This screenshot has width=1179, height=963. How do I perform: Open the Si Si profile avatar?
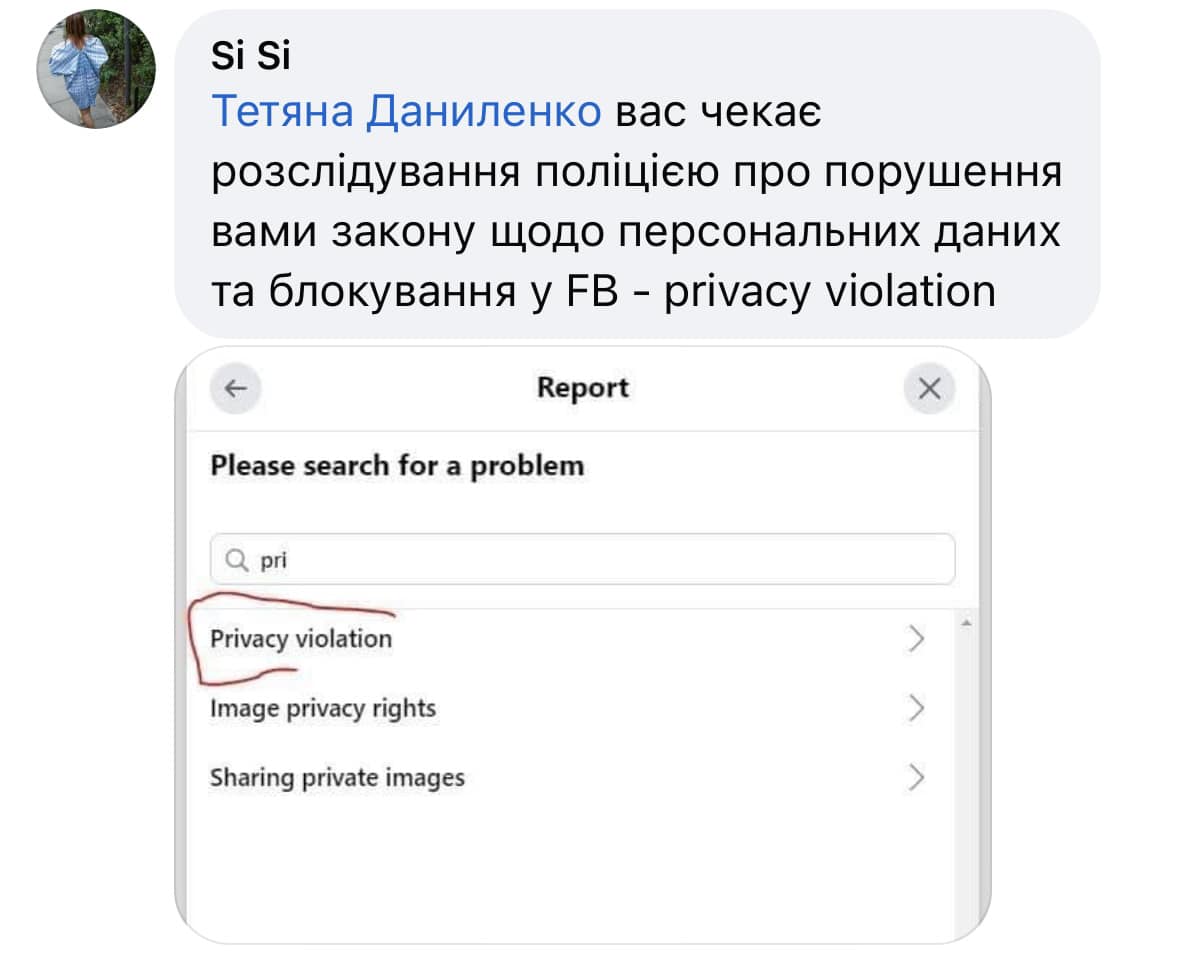pos(96,69)
